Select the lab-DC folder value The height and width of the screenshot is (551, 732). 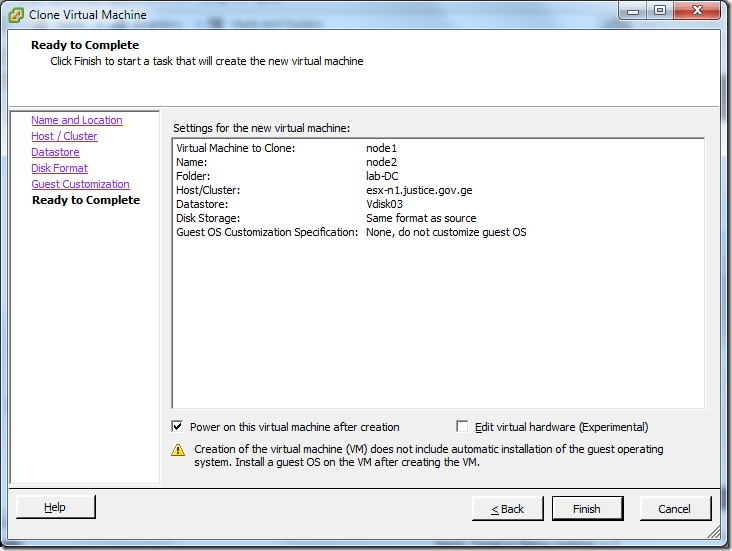[x=382, y=176]
